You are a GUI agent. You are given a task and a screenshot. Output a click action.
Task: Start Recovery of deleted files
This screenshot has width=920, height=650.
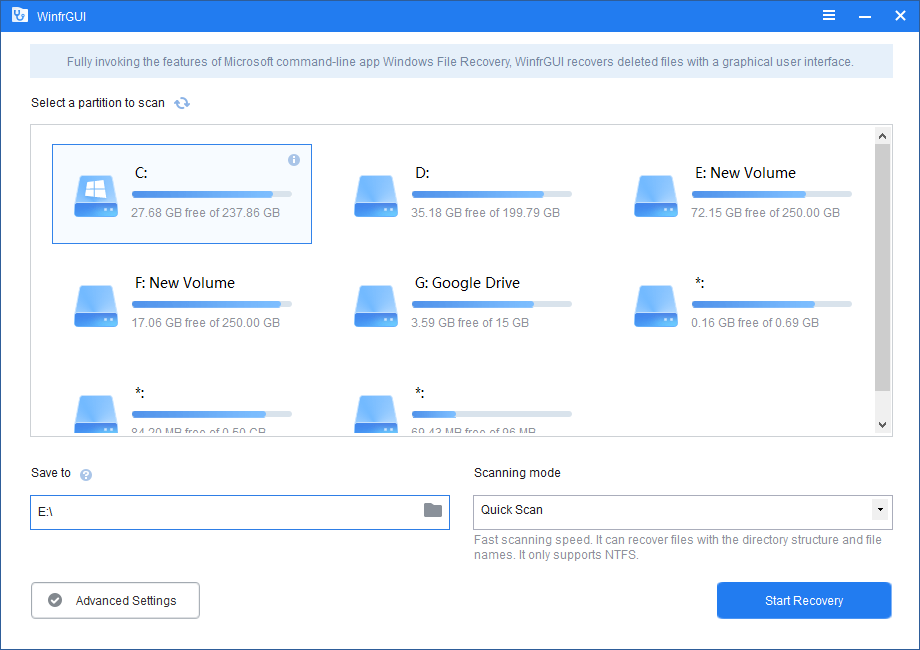803,600
